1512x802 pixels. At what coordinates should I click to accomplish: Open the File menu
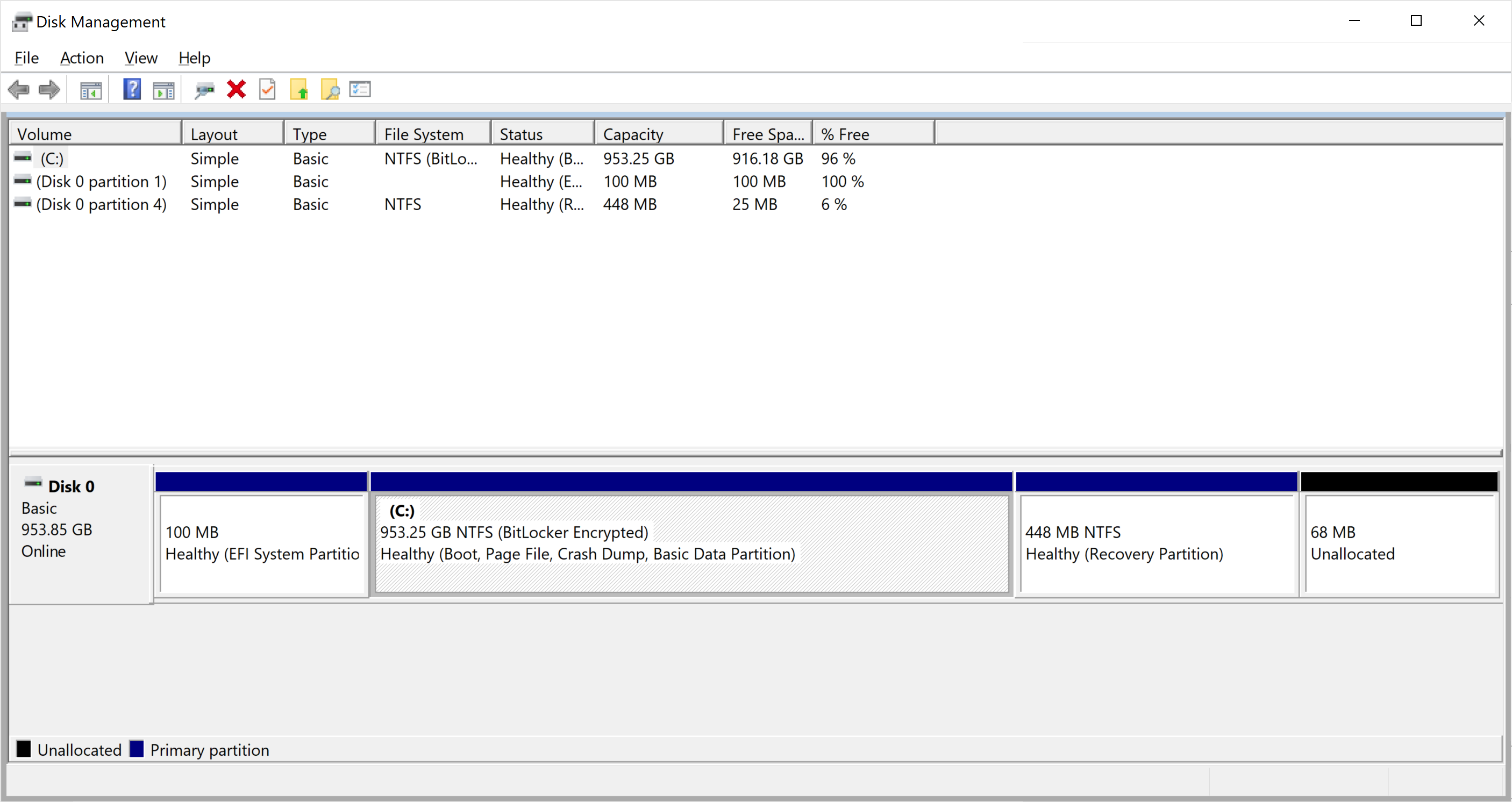pos(26,58)
